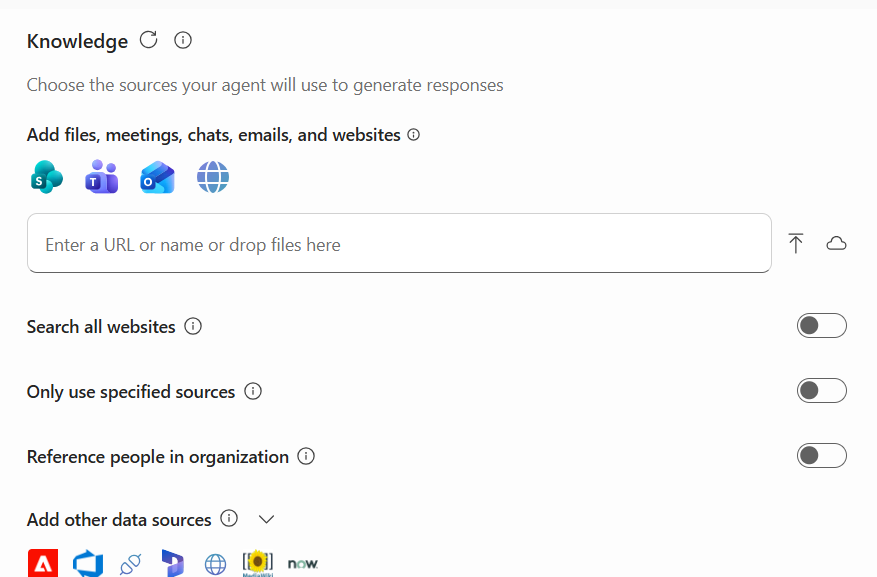The height and width of the screenshot is (577, 877).
Task: Open the Dynamics 365 data source
Action: click(172, 563)
